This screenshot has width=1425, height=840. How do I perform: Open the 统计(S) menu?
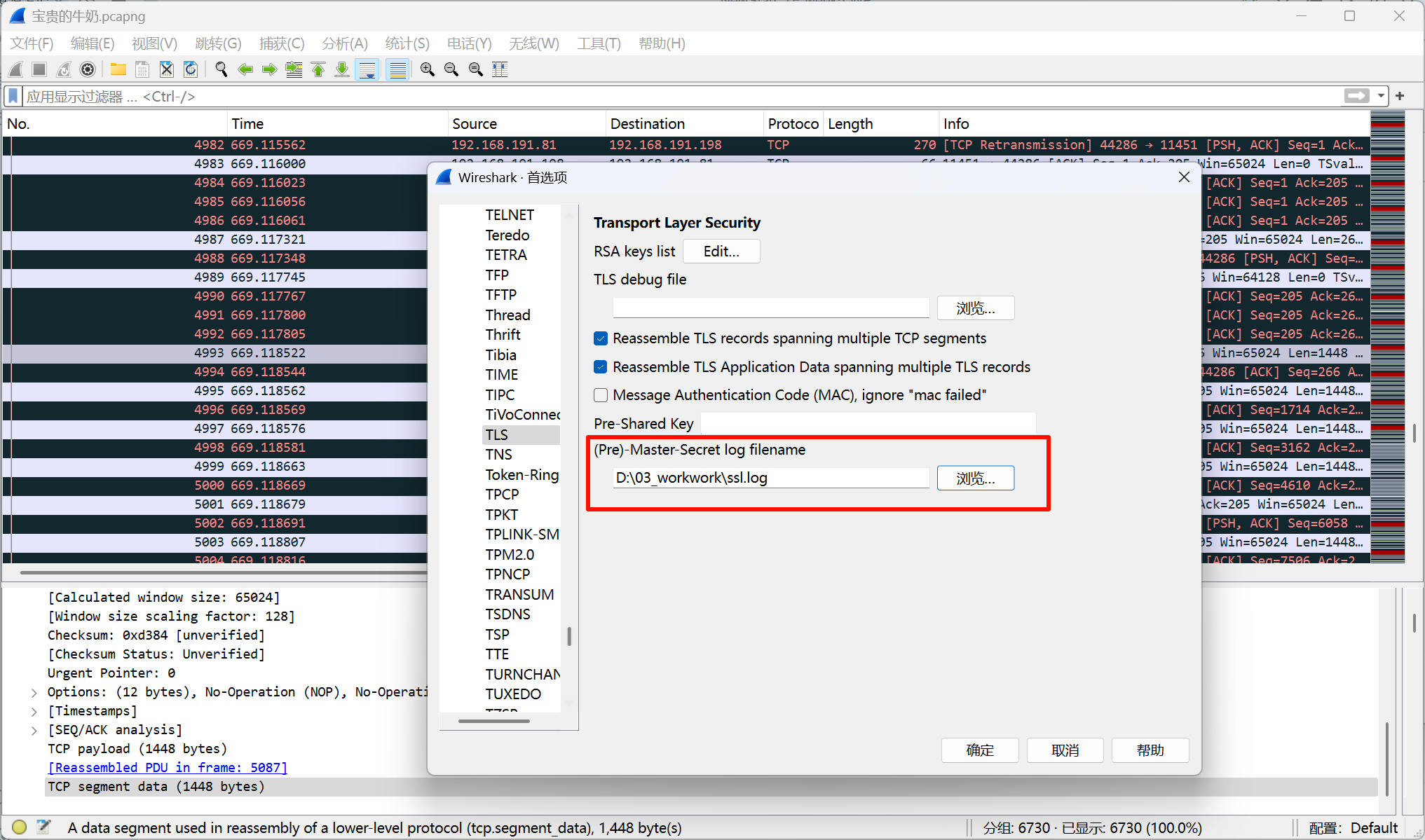coord(407,43)
